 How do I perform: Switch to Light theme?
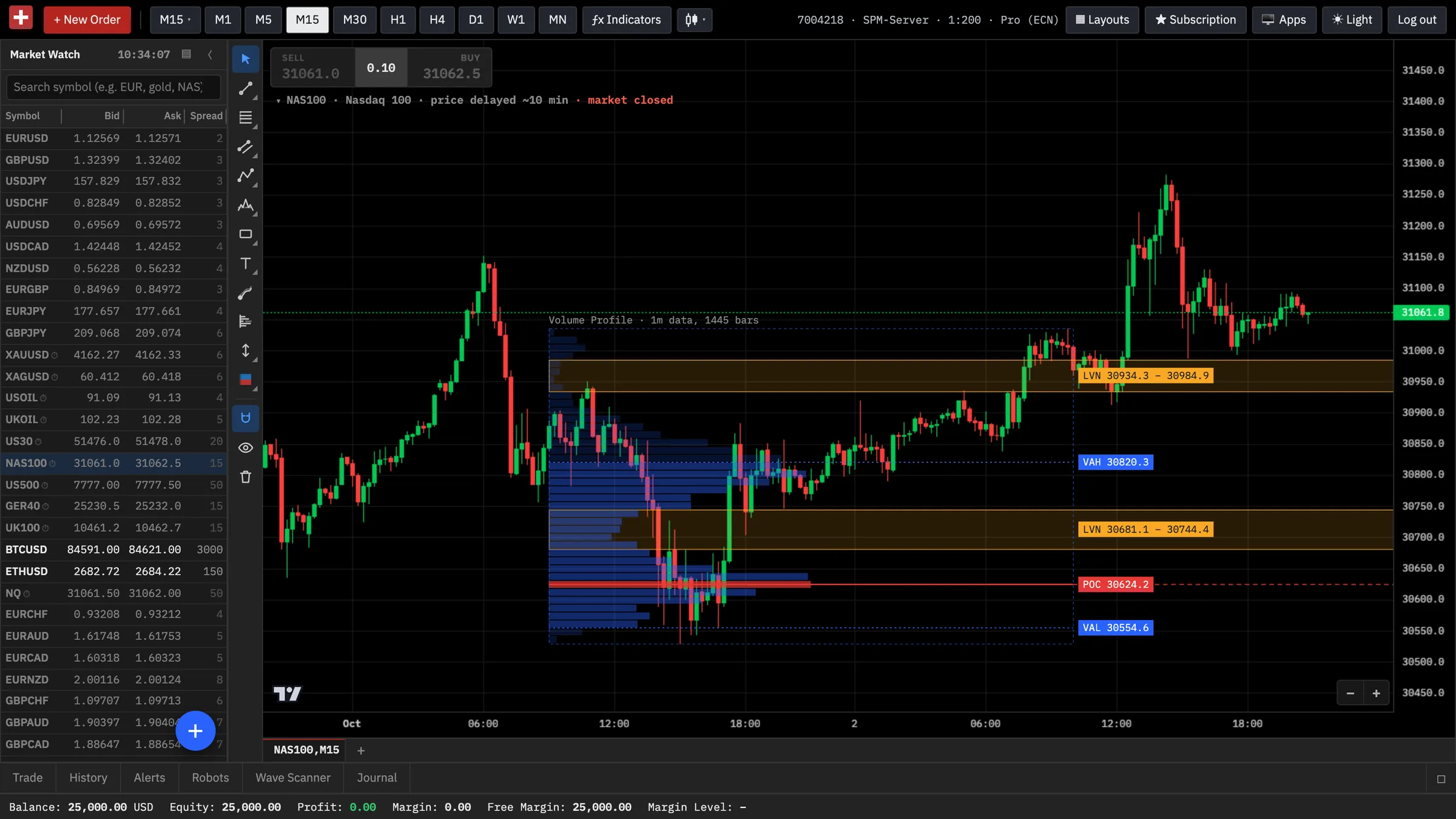(1352, 19)
